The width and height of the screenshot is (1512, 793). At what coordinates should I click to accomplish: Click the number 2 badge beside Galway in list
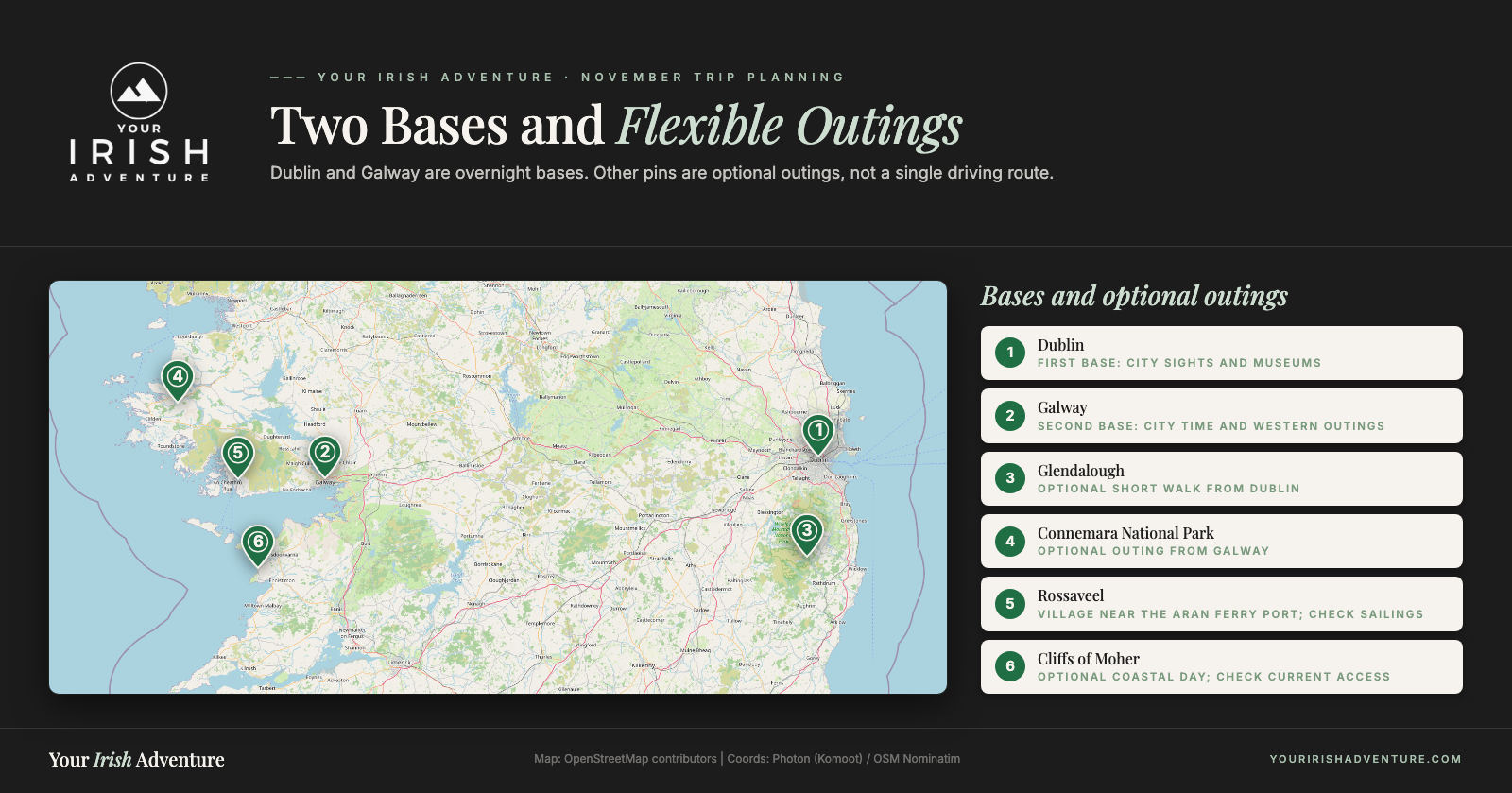tap(1010, 416)
